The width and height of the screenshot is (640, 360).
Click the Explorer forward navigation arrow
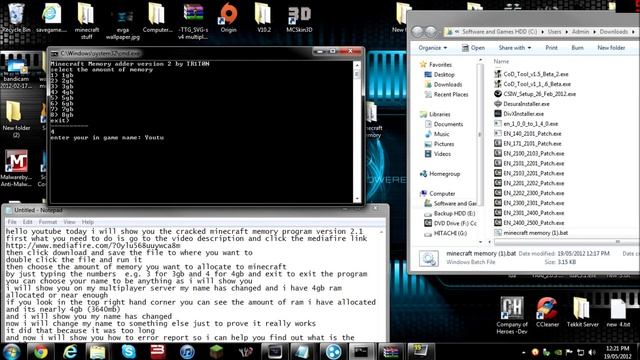(431, 31)
